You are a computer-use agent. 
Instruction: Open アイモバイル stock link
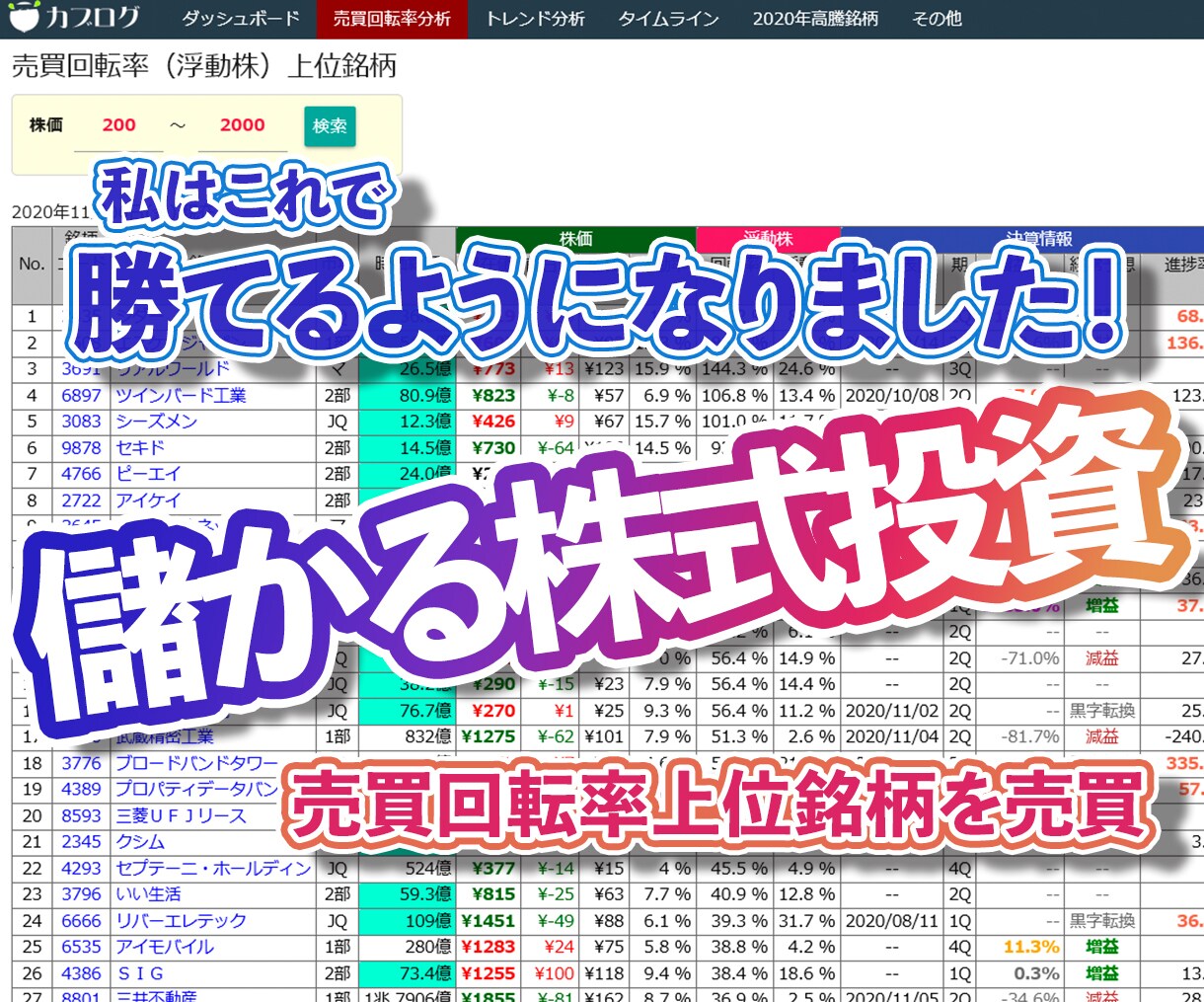164,947
